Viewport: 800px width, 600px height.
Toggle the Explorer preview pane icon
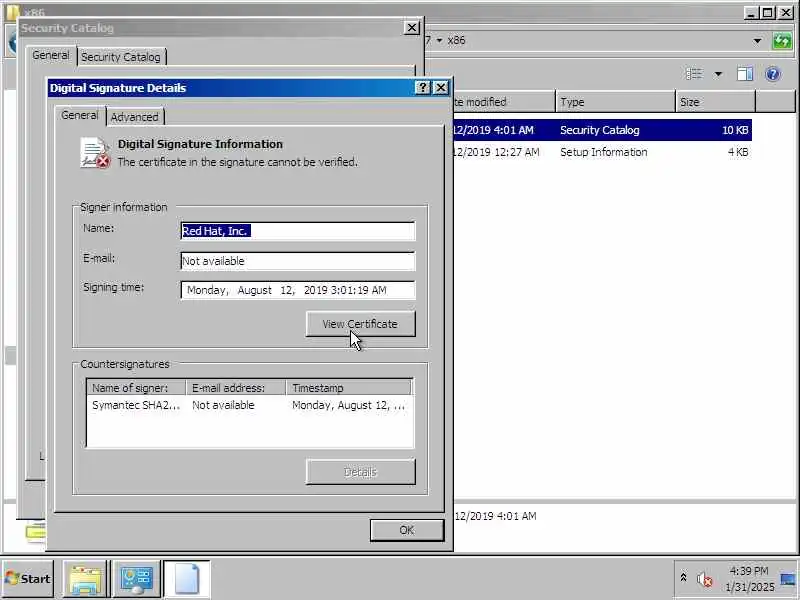pos(745,74)
